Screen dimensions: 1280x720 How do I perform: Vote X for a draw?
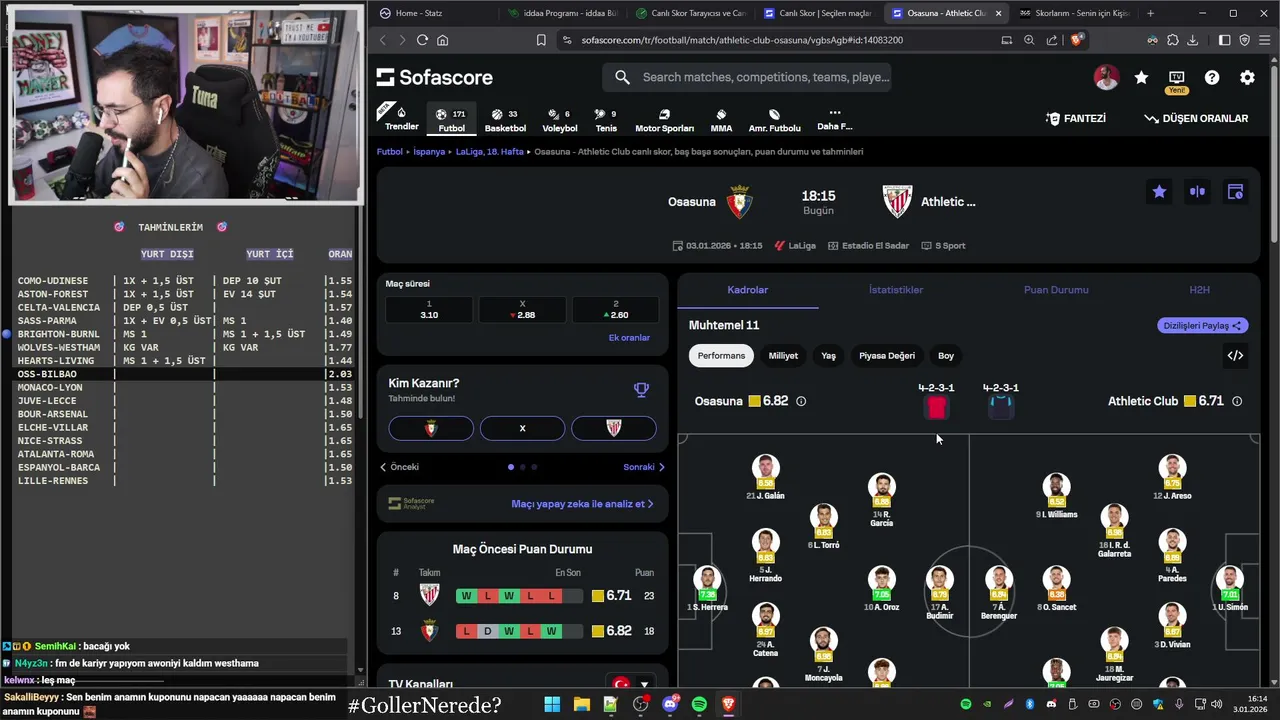[522, 428]
